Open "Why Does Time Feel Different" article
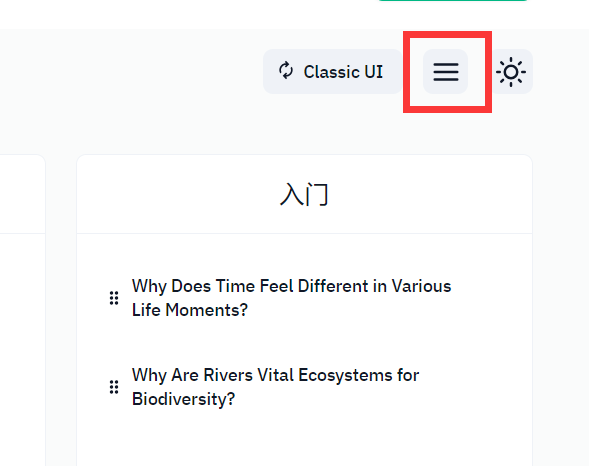589x466 pixels. pyautogui.click(x=291, y=298)
